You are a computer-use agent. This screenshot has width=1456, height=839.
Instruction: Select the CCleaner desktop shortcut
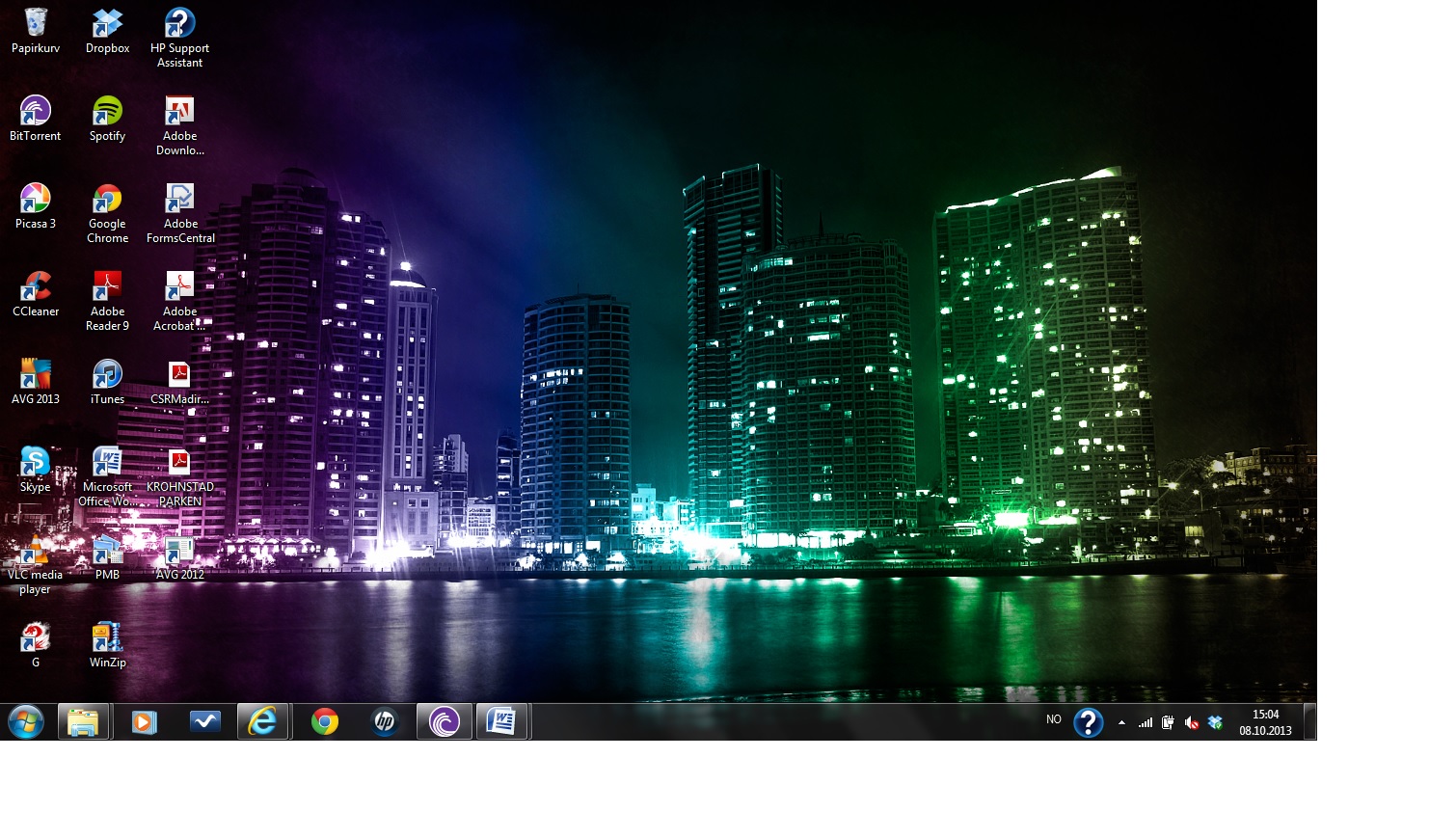(x=36, y=294)
